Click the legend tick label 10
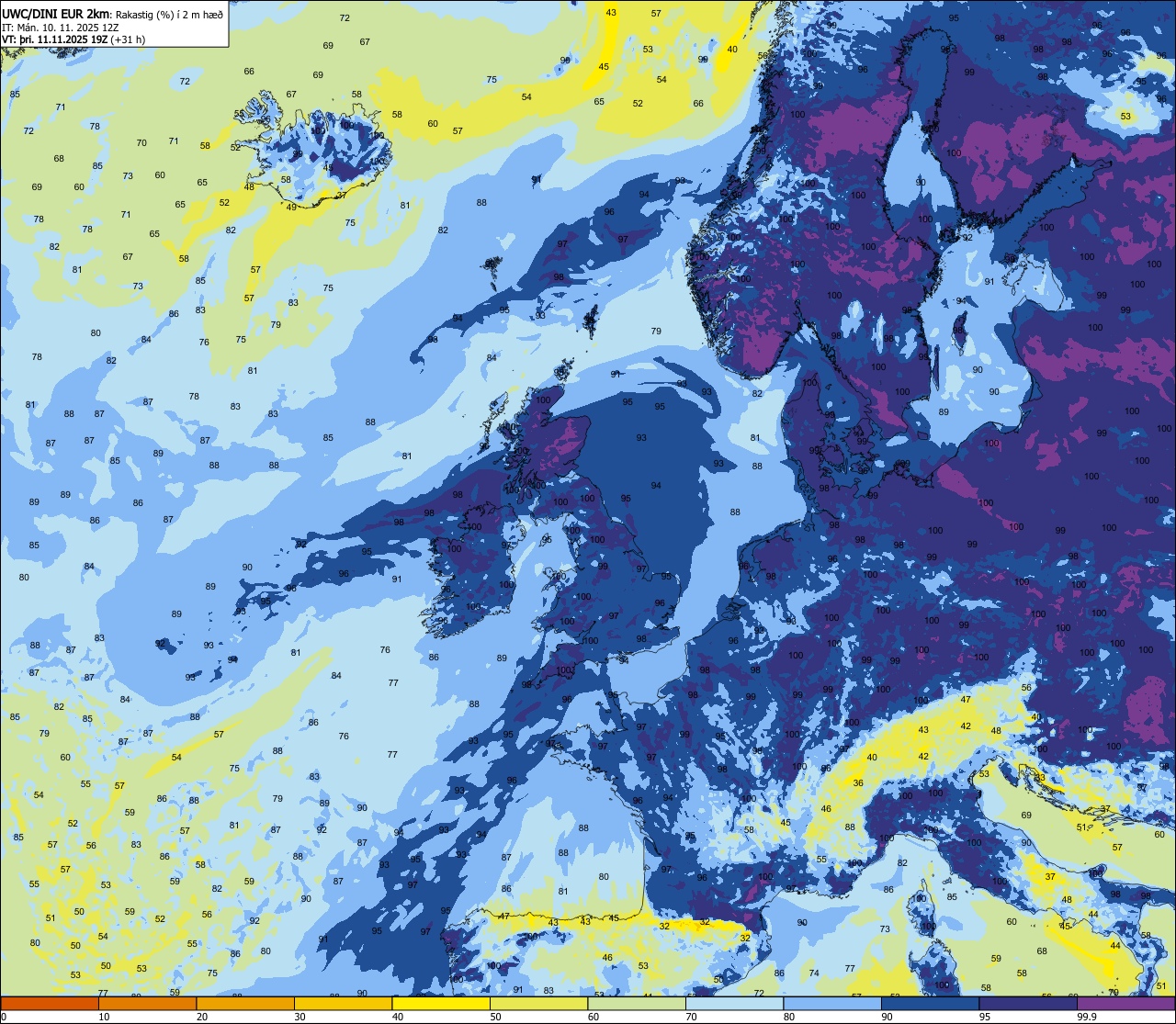Image resolution: width=1176 pixels, height=1024 pixels. (105, 1017)
